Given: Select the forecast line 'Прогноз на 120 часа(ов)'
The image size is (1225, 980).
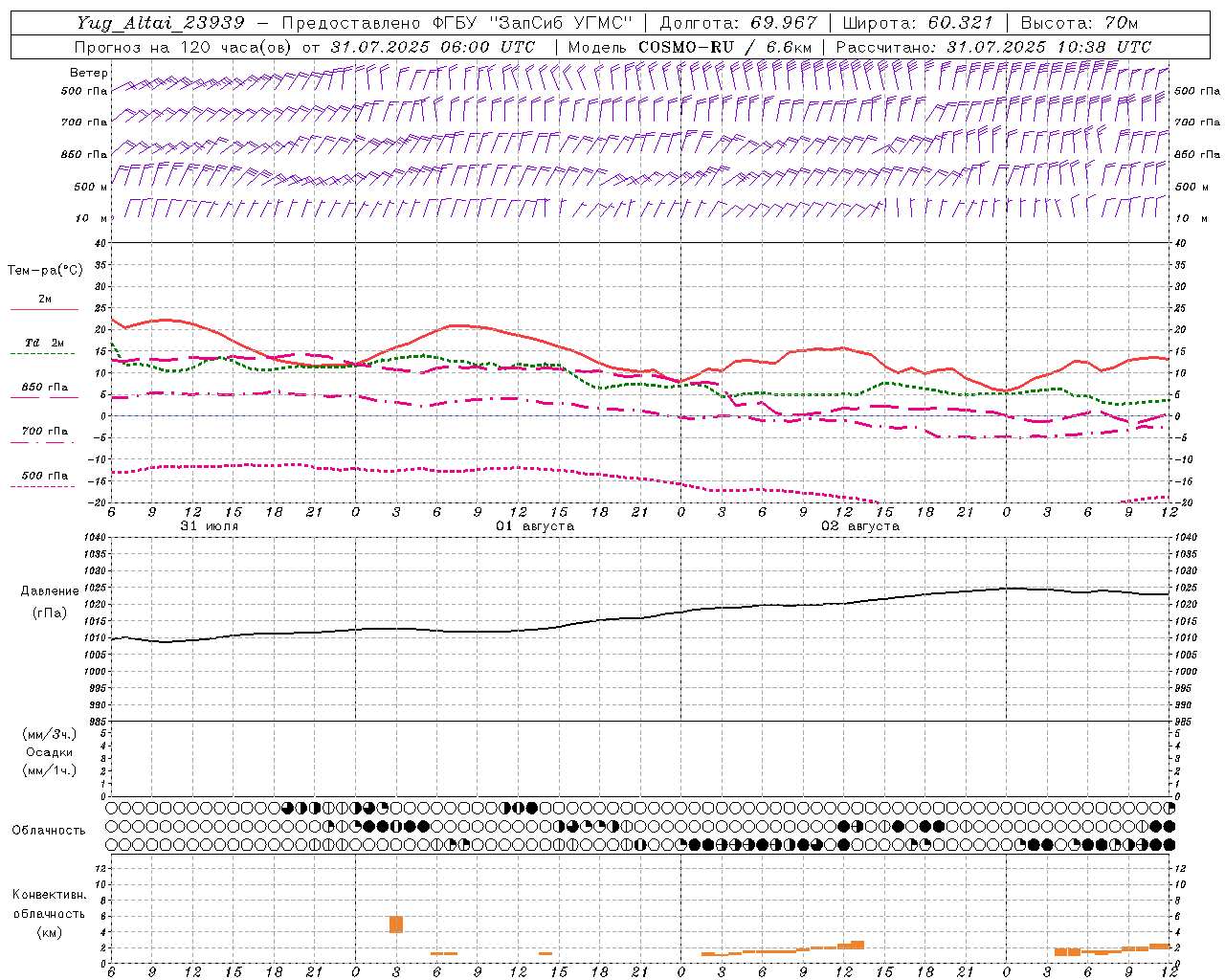Looking at the screenshot, I should (x=185, y=47).
